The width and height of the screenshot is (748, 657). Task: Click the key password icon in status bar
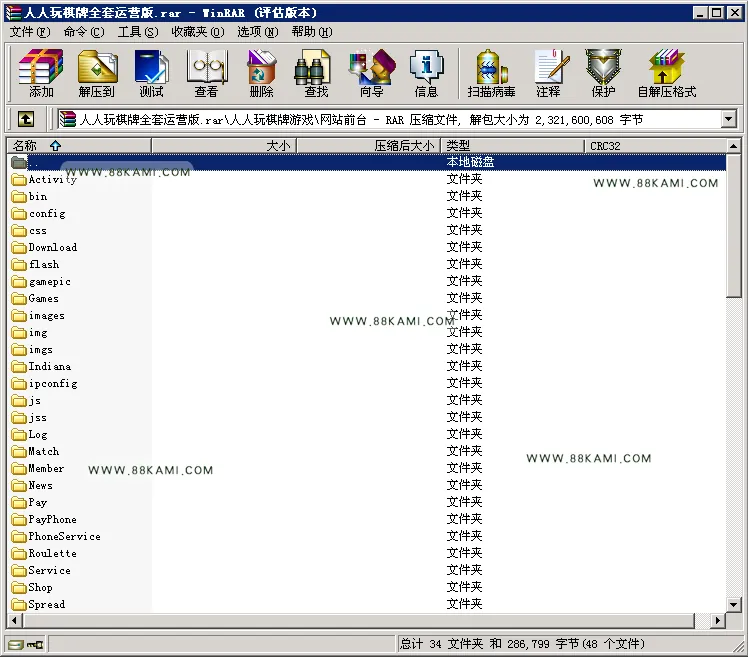(x=35, y=645)
